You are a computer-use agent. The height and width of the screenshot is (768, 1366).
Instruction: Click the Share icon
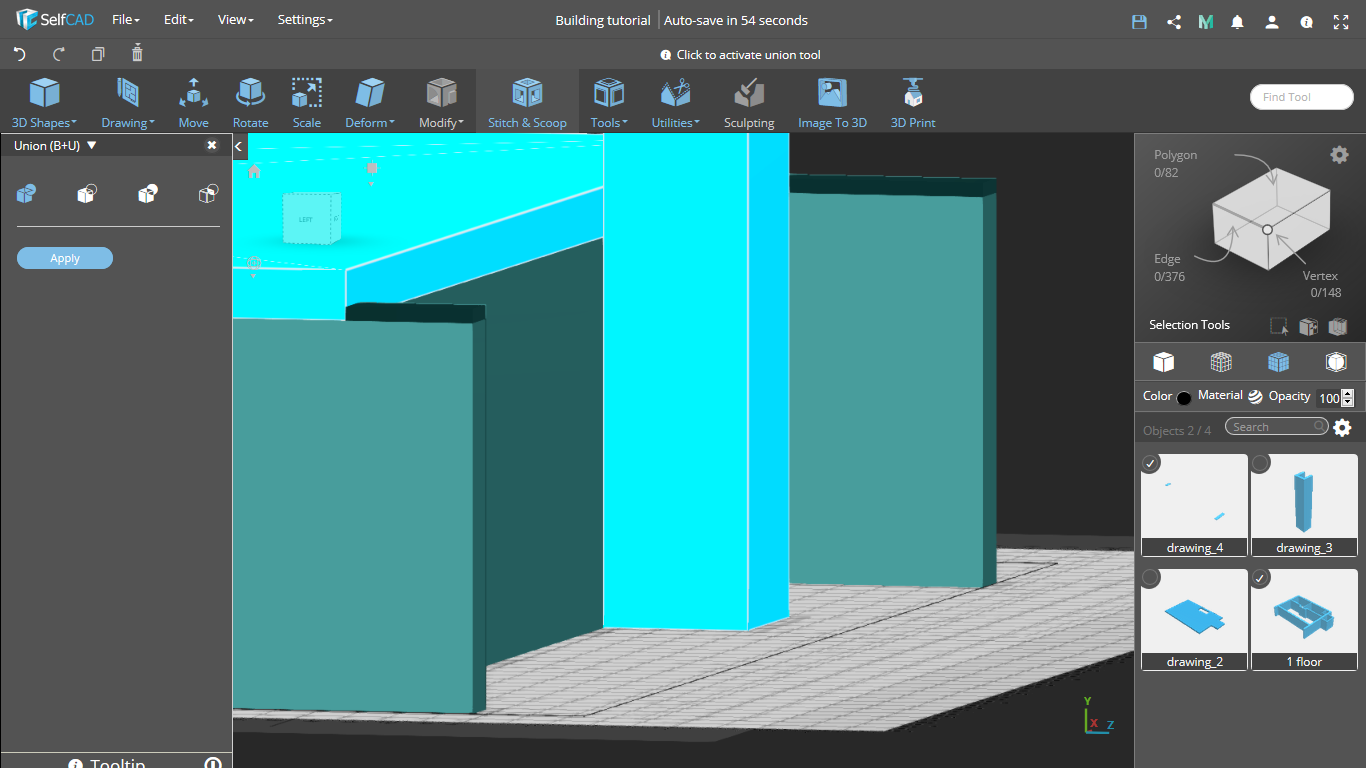[x=1174, y=21]
